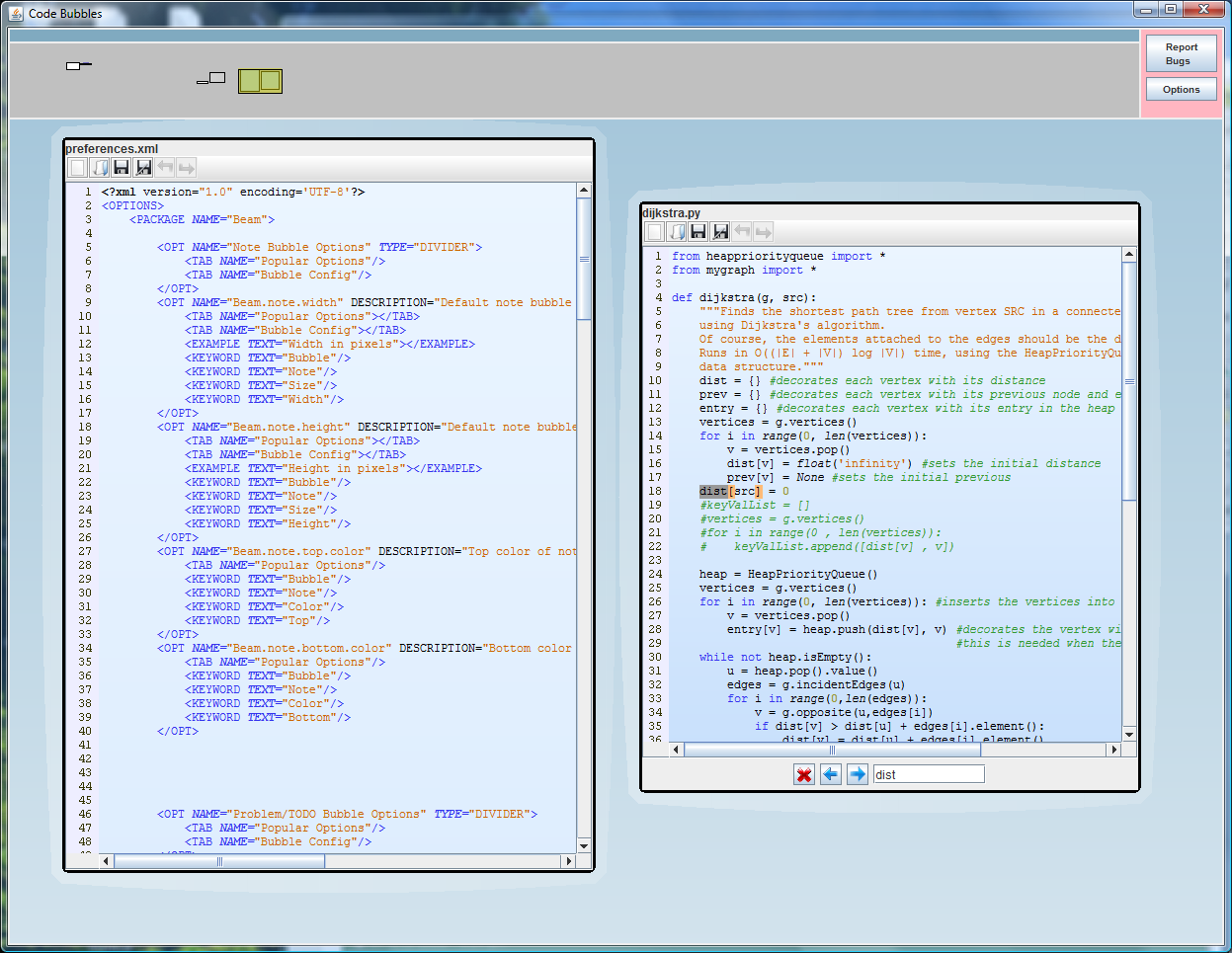
Task: Select yellow bubble group thumbnail in overview
Action: [x=260, y=81]
